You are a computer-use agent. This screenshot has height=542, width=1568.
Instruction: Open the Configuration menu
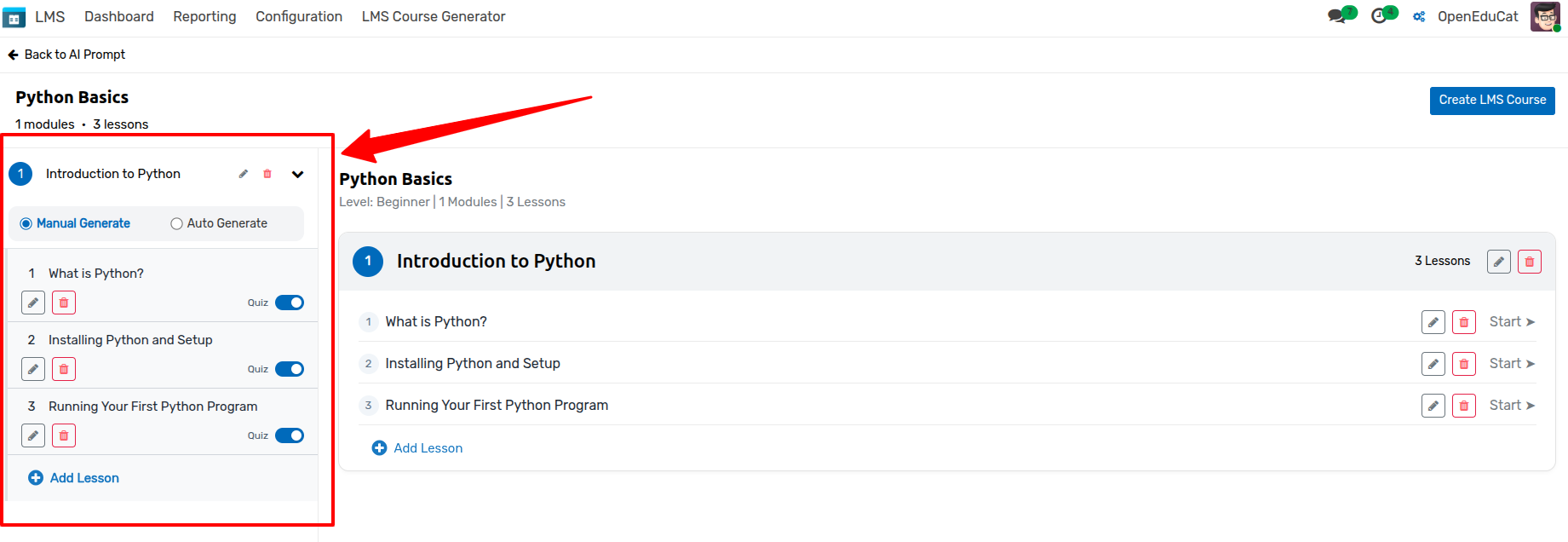pyautogui.click(x=299, y=16)
